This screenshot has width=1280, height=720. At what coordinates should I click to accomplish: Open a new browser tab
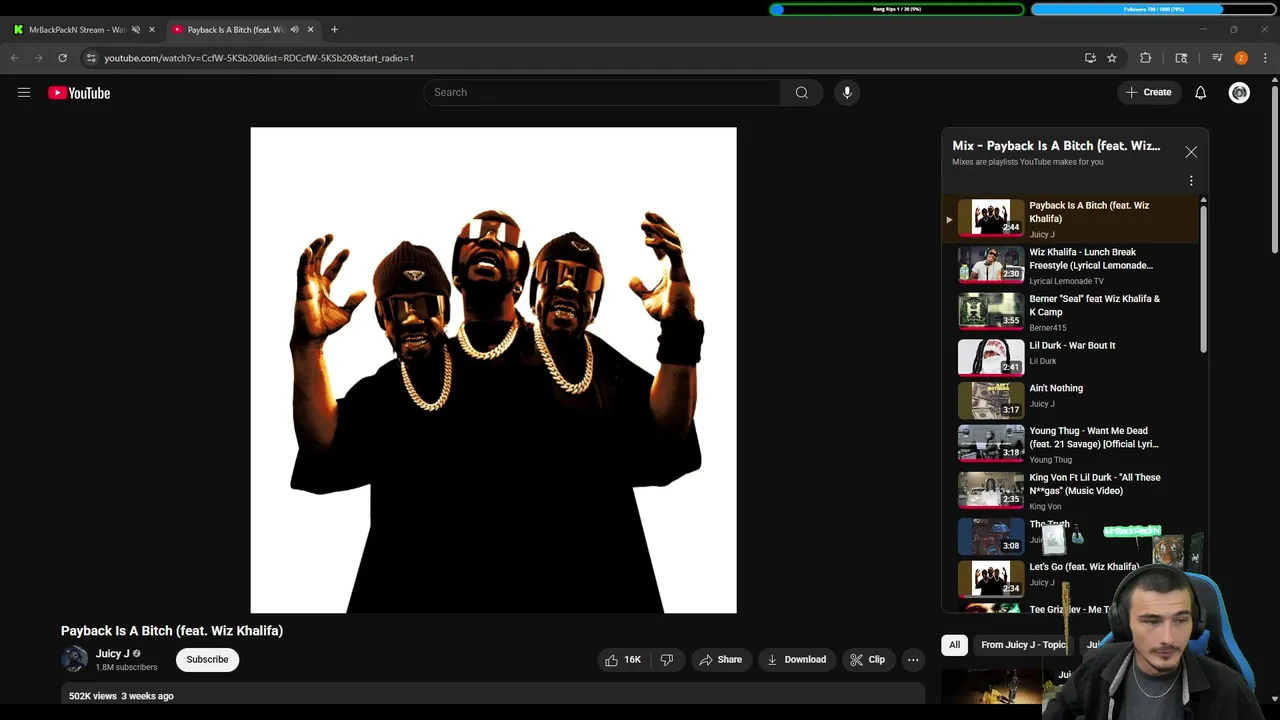click(x=334, y=30)
